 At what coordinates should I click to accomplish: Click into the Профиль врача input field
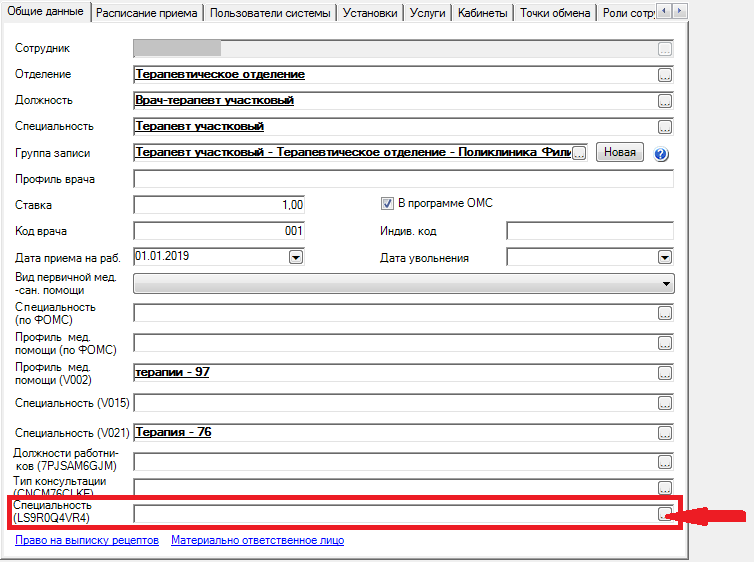[402, 180]
